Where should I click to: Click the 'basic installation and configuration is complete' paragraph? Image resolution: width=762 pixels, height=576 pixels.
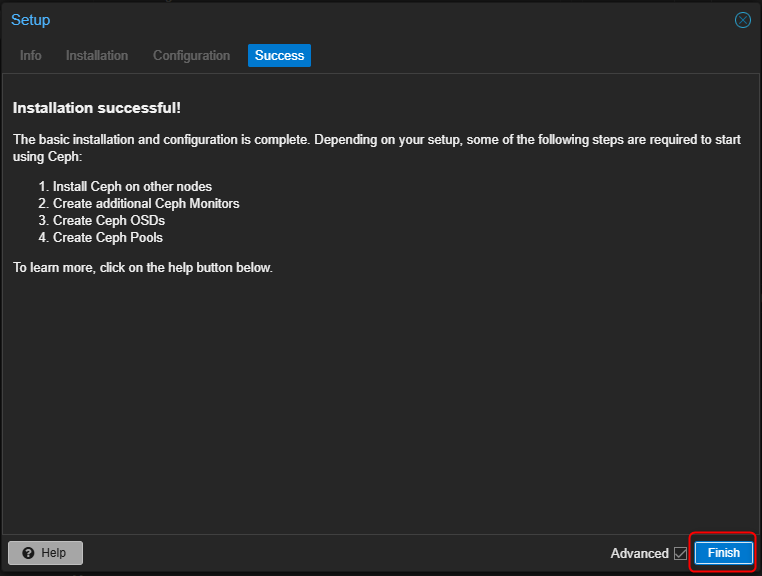377,148
